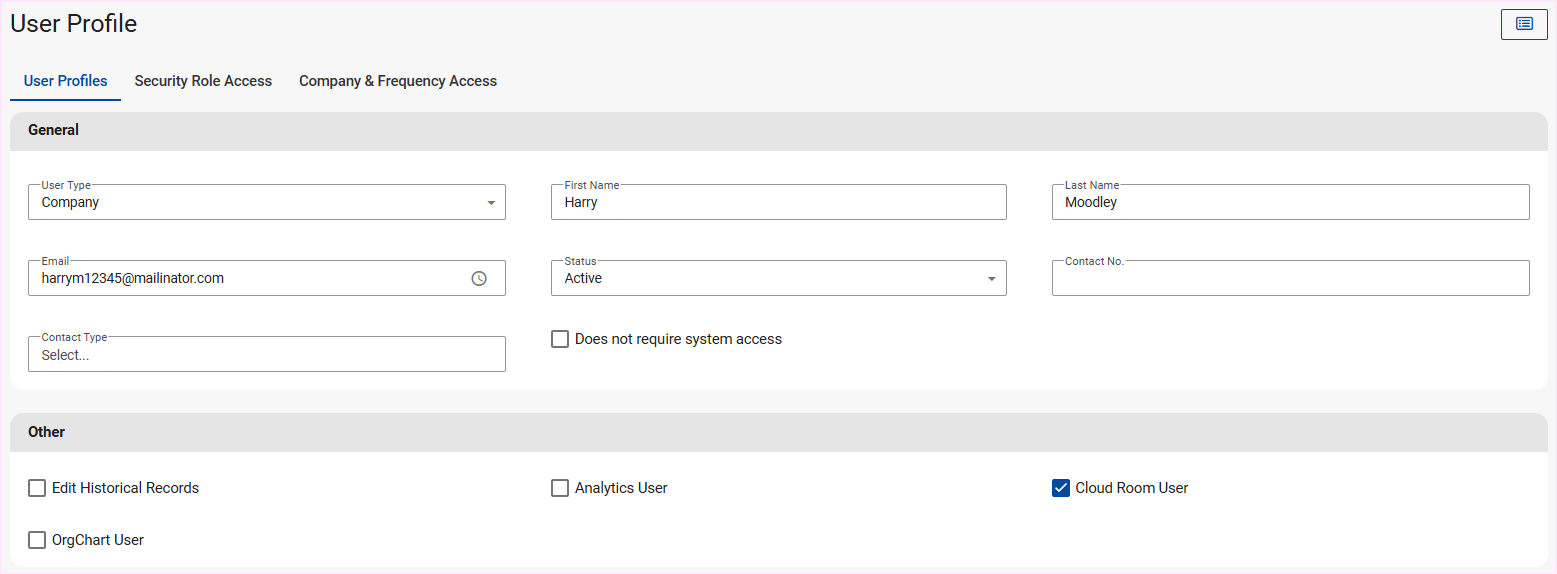The image size is (1557, 574).
Task: Tick the Analytics User checkbox
Action: (560, 488)
